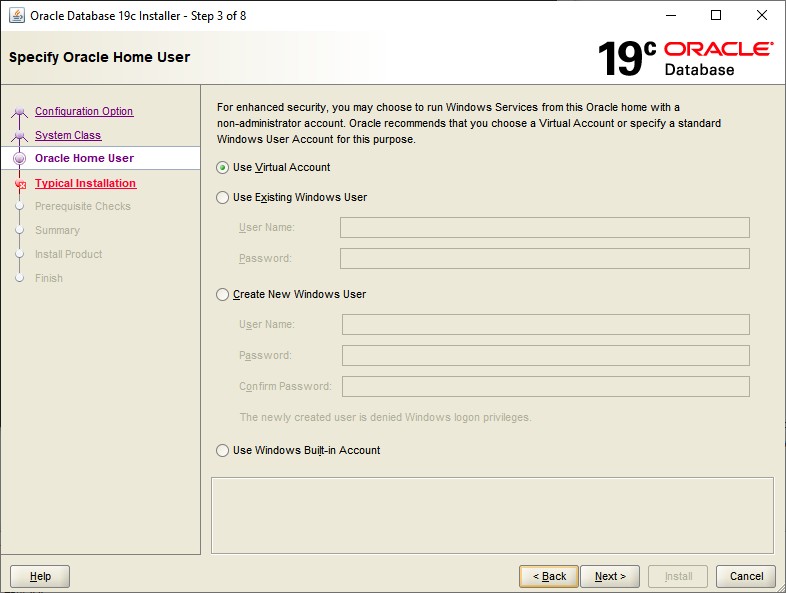The image size is (786, 593).
Task: Go to Configuration Option step
Action: click(84, 111)
